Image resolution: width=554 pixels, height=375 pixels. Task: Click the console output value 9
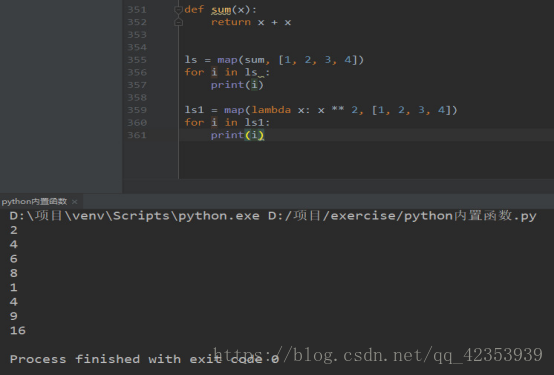(14, 316)
